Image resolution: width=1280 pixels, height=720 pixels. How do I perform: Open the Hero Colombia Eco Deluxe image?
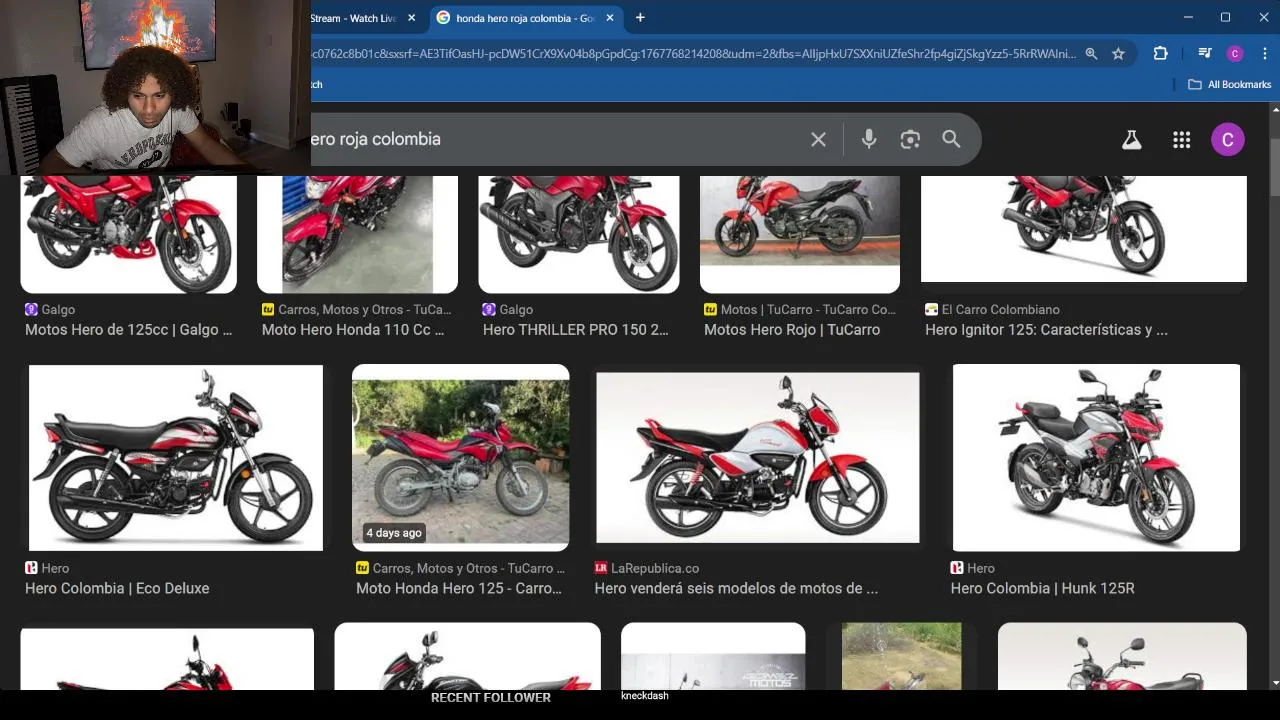[x=176, y=457]
